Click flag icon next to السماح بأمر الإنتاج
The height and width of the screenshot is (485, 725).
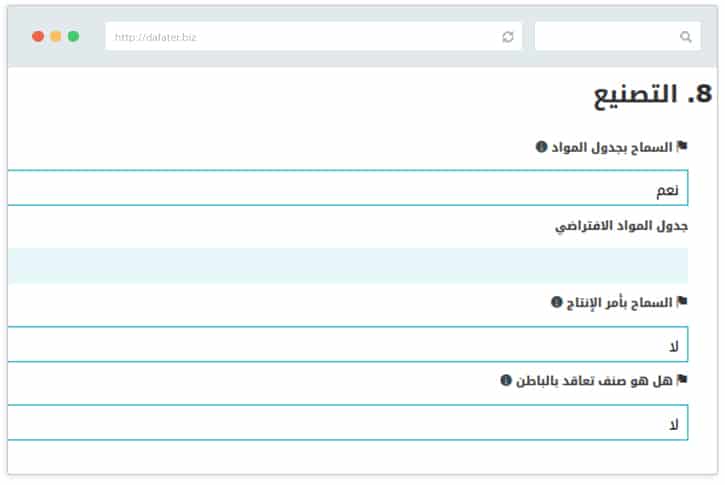pos(682,302)
